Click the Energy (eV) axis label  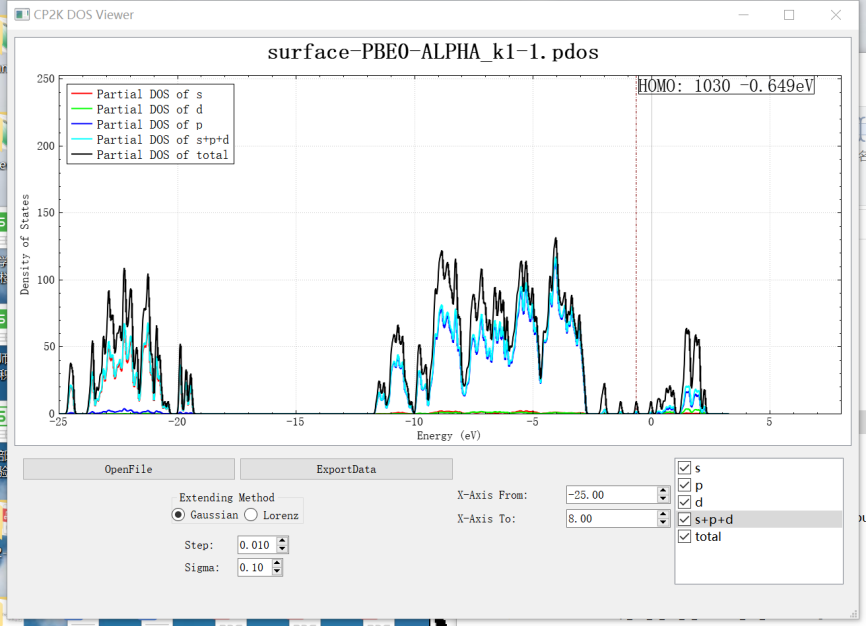pos(448,436)
